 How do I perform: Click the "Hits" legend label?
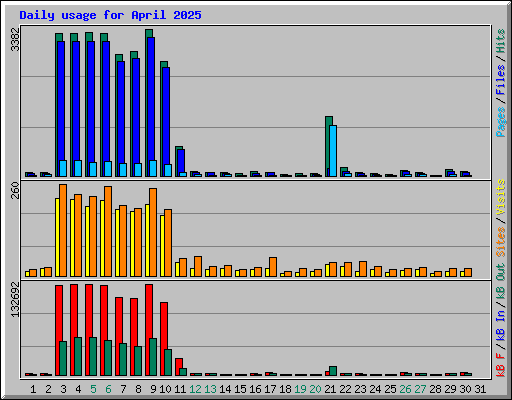(x=501, y=41)
